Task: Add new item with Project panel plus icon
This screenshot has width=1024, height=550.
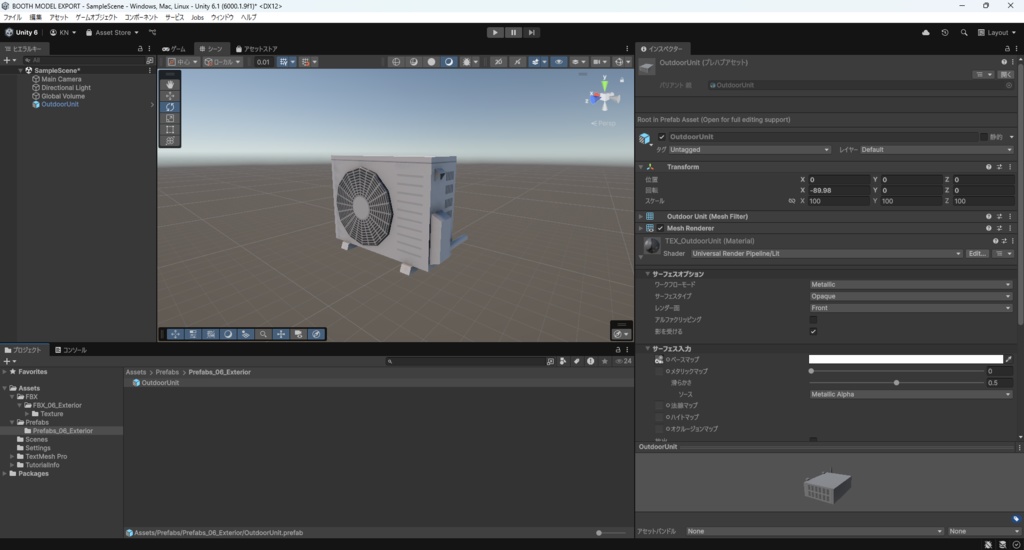Action: click(10, 361)
